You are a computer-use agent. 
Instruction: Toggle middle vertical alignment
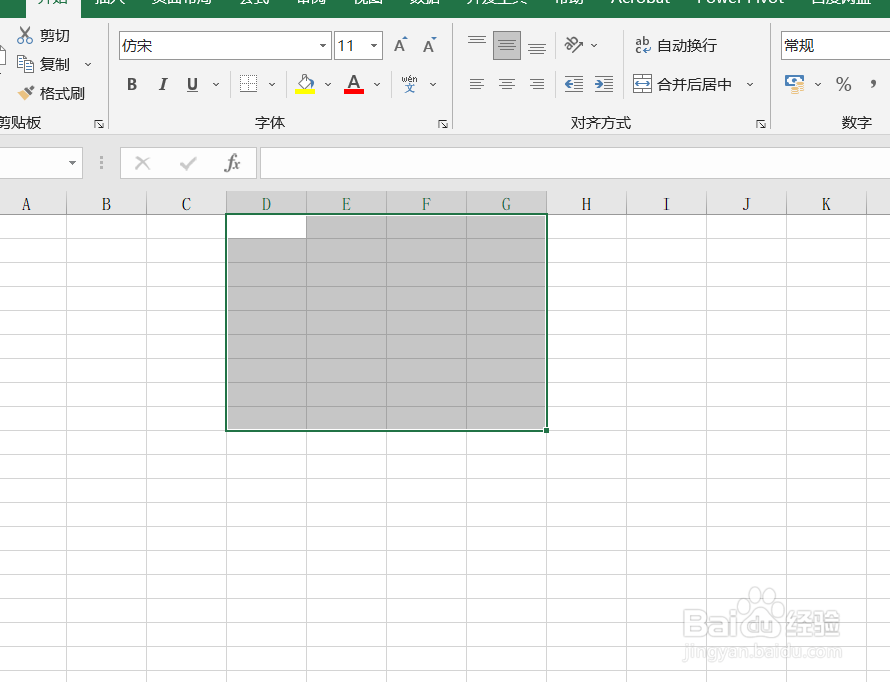[x=507, y=45]
